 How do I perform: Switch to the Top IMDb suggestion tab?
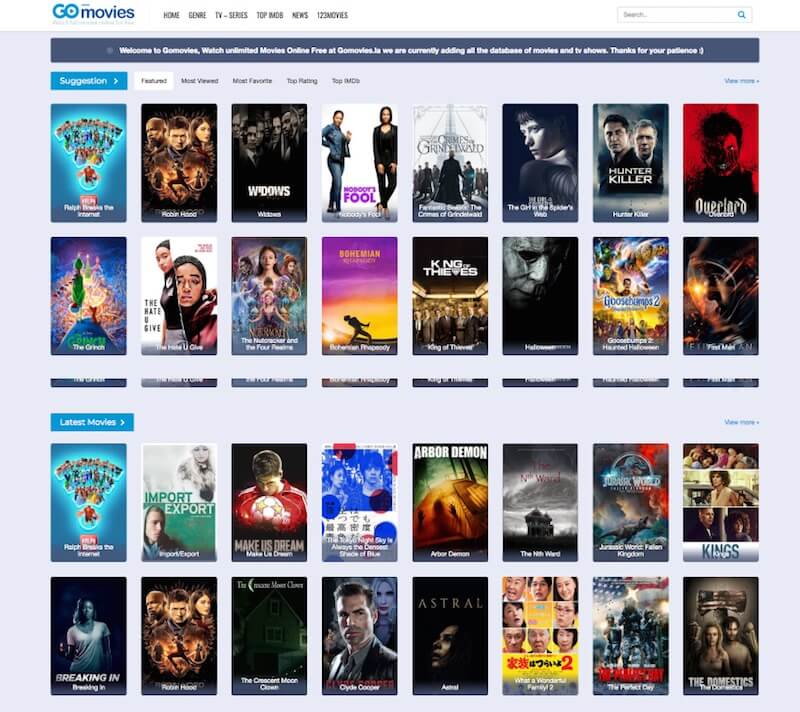pos(345,81)
